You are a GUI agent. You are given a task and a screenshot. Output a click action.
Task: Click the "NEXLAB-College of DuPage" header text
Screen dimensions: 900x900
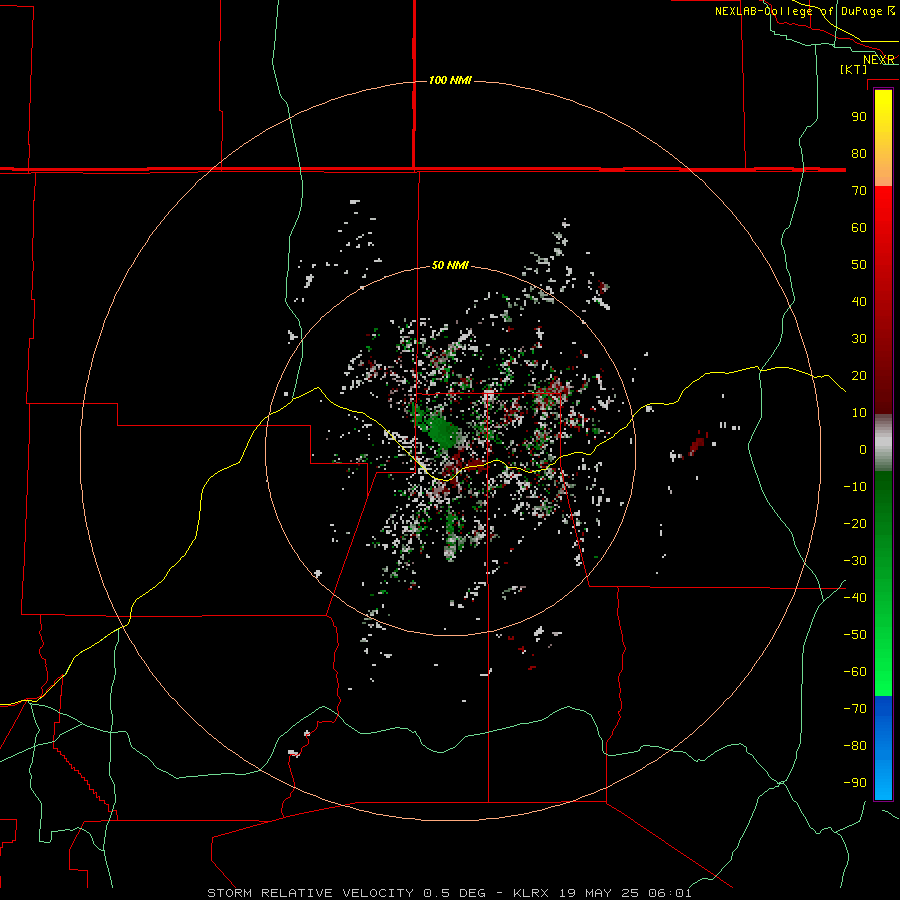798,11
